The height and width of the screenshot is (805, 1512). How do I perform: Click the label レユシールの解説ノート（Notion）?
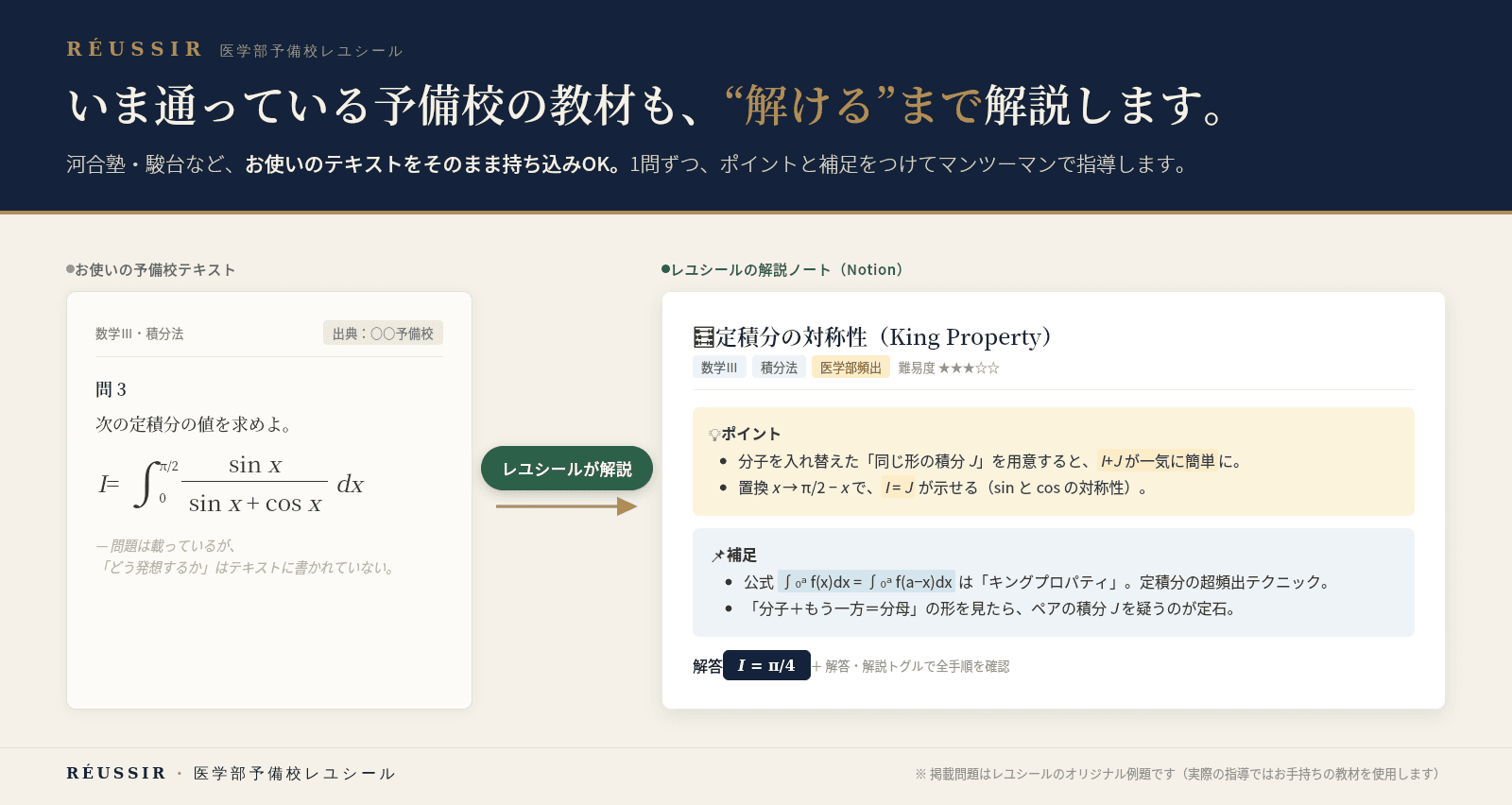point(782,269)
